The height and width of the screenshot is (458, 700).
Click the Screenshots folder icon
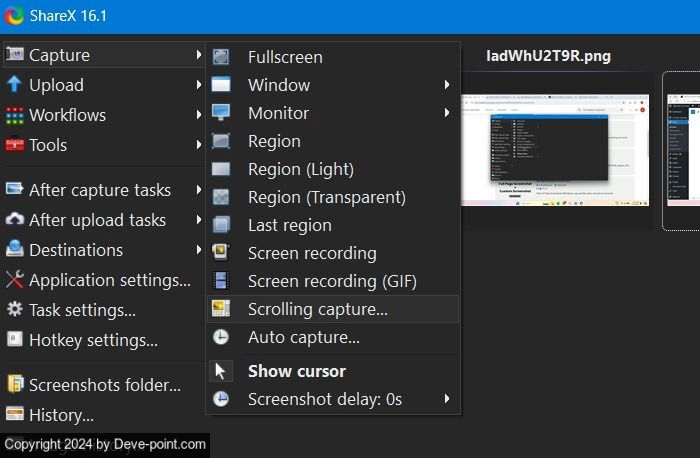(x=15, y=385)
